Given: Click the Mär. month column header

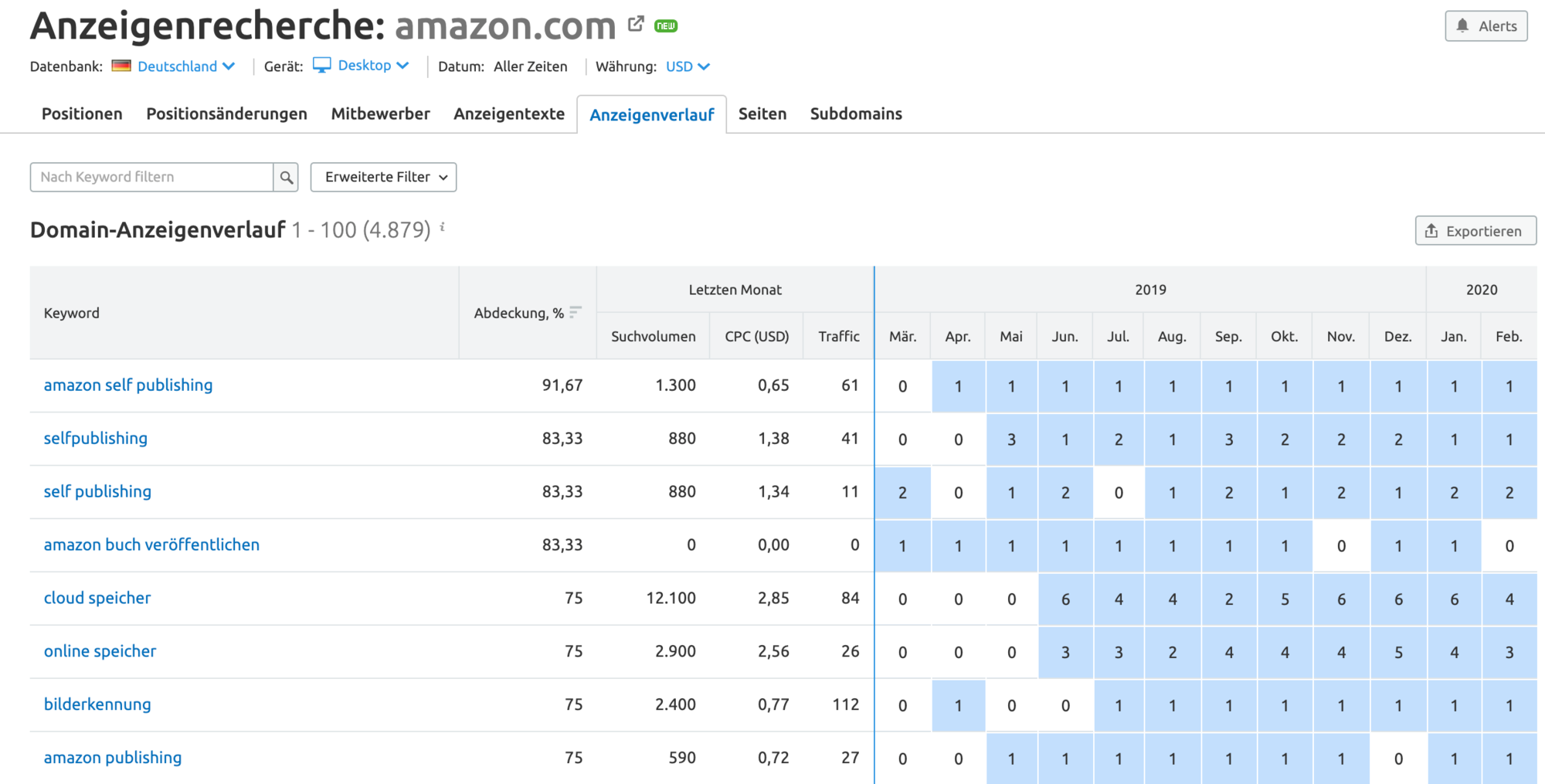Looking at the screenshot, I should 902,336.
